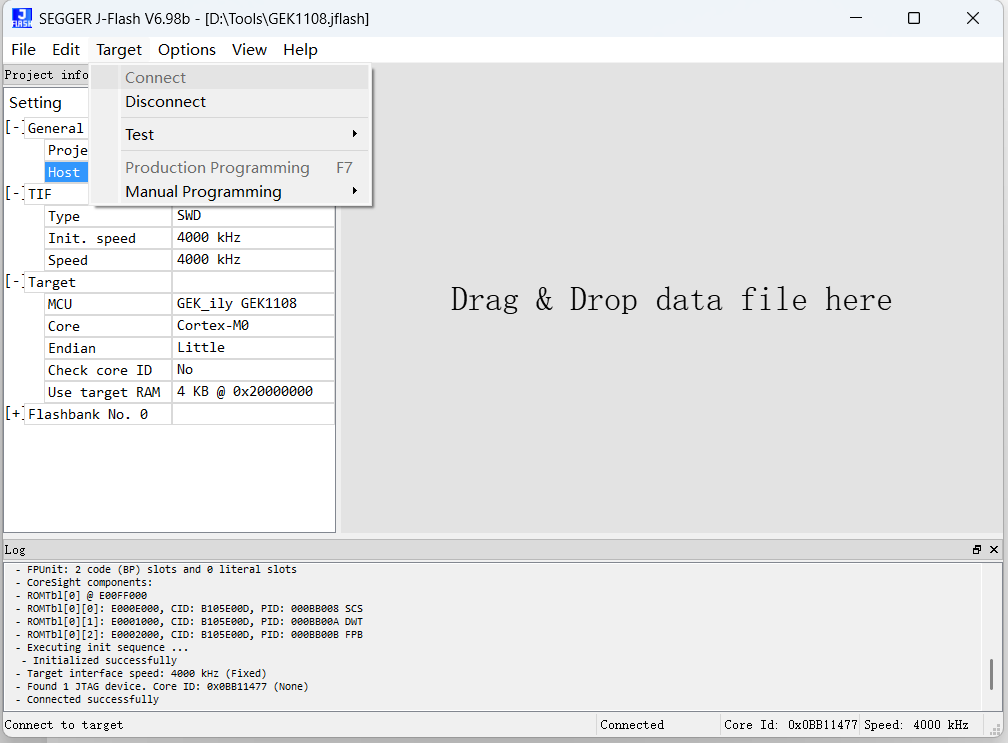Select the Speed setting row
This screenshot has height=743, width=1008.
click(x=108, y=260)
